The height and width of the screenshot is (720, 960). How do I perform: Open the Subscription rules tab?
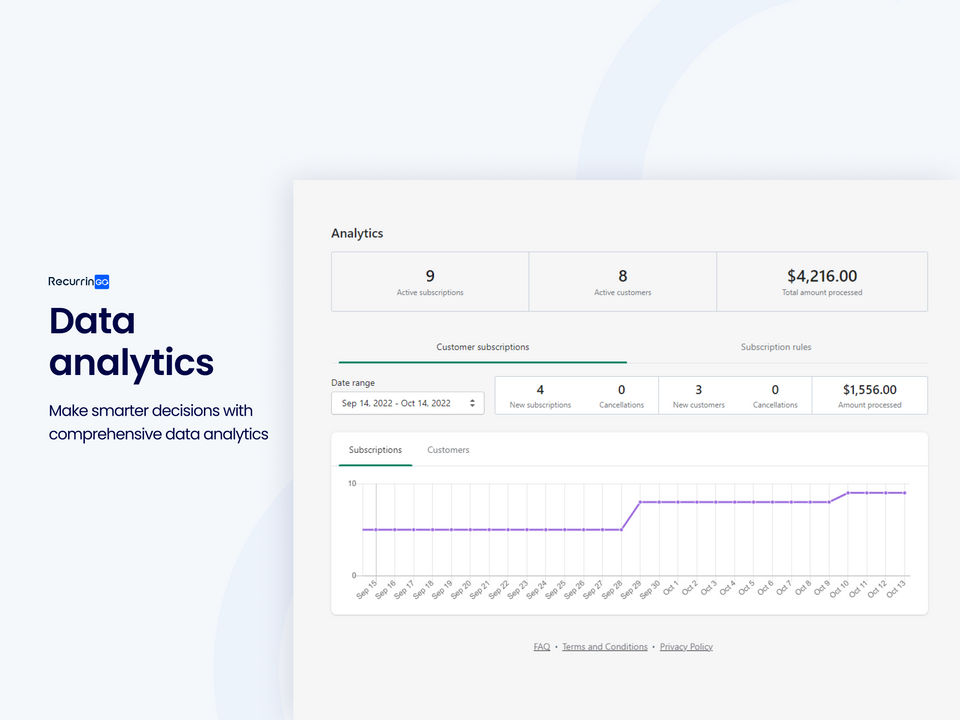(x=775, y=347)
